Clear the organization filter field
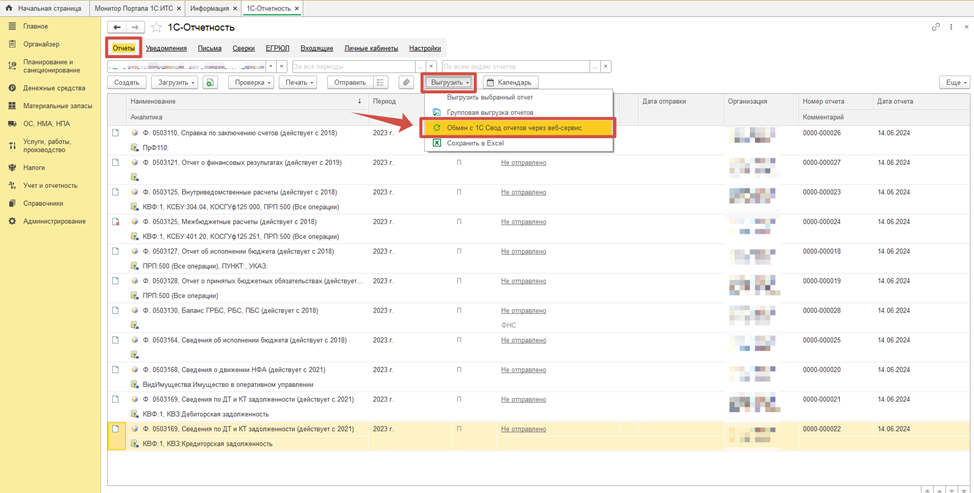 click(281, 66)
